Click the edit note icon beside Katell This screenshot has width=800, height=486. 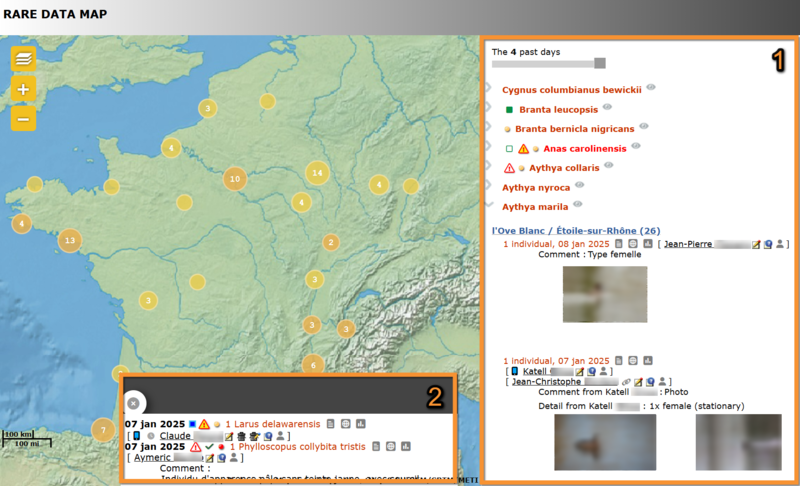[580, 371]
